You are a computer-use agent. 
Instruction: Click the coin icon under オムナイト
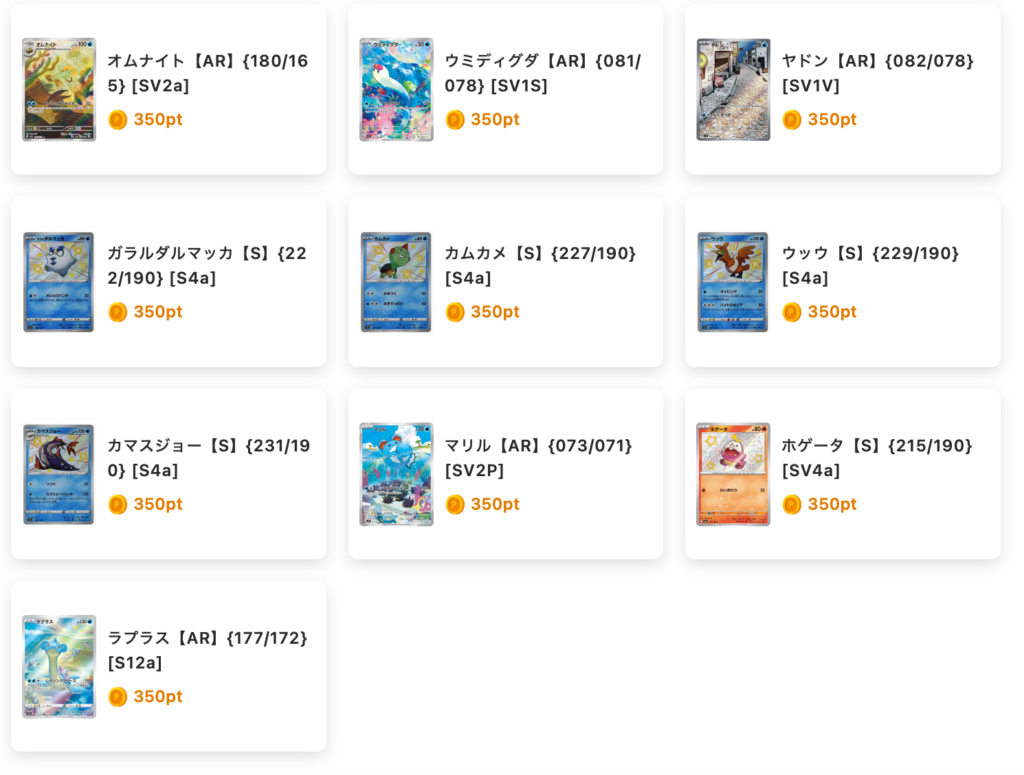(118, 120)
